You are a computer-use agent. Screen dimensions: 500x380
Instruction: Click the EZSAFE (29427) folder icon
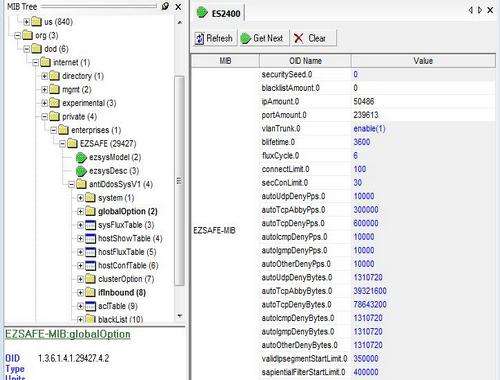(x=72, y=144)
